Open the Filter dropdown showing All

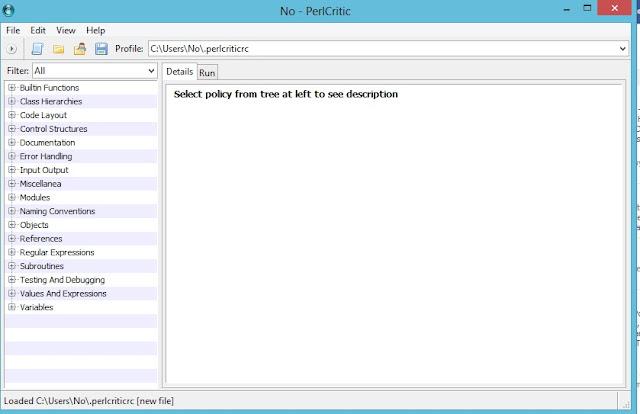tap(95, 71)
